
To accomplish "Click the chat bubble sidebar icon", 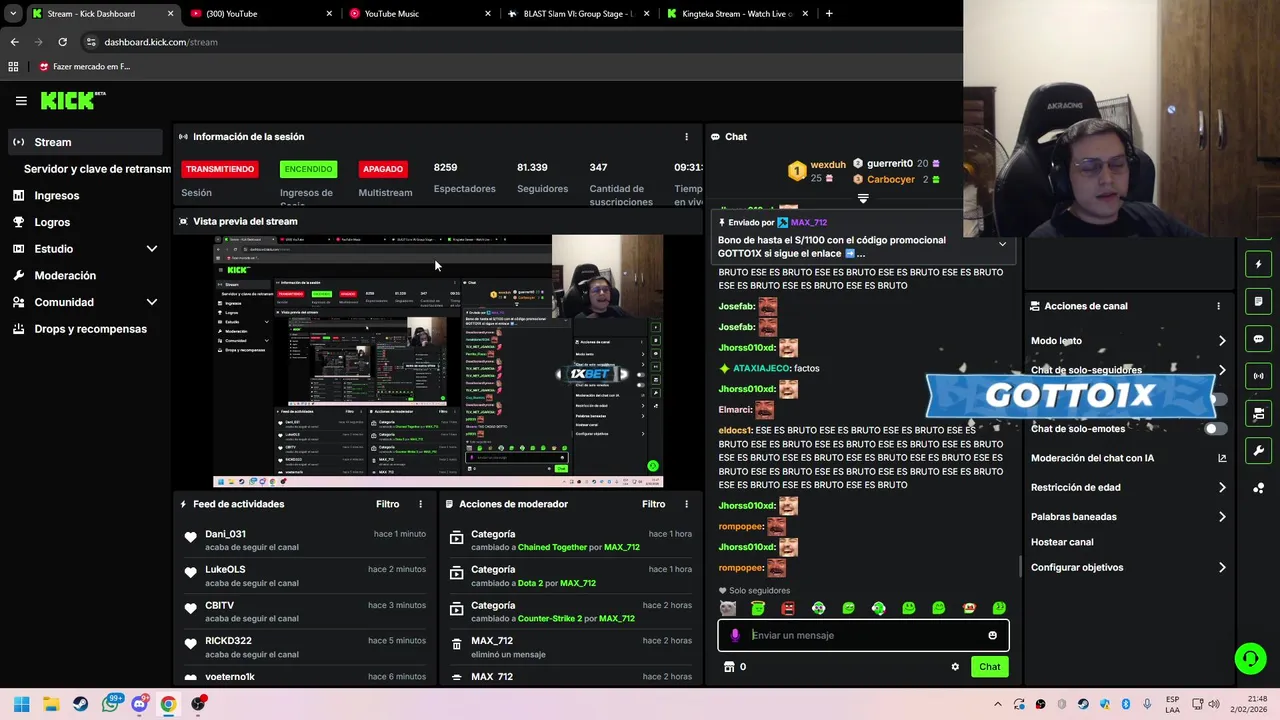I will [x=1258, y=339].
